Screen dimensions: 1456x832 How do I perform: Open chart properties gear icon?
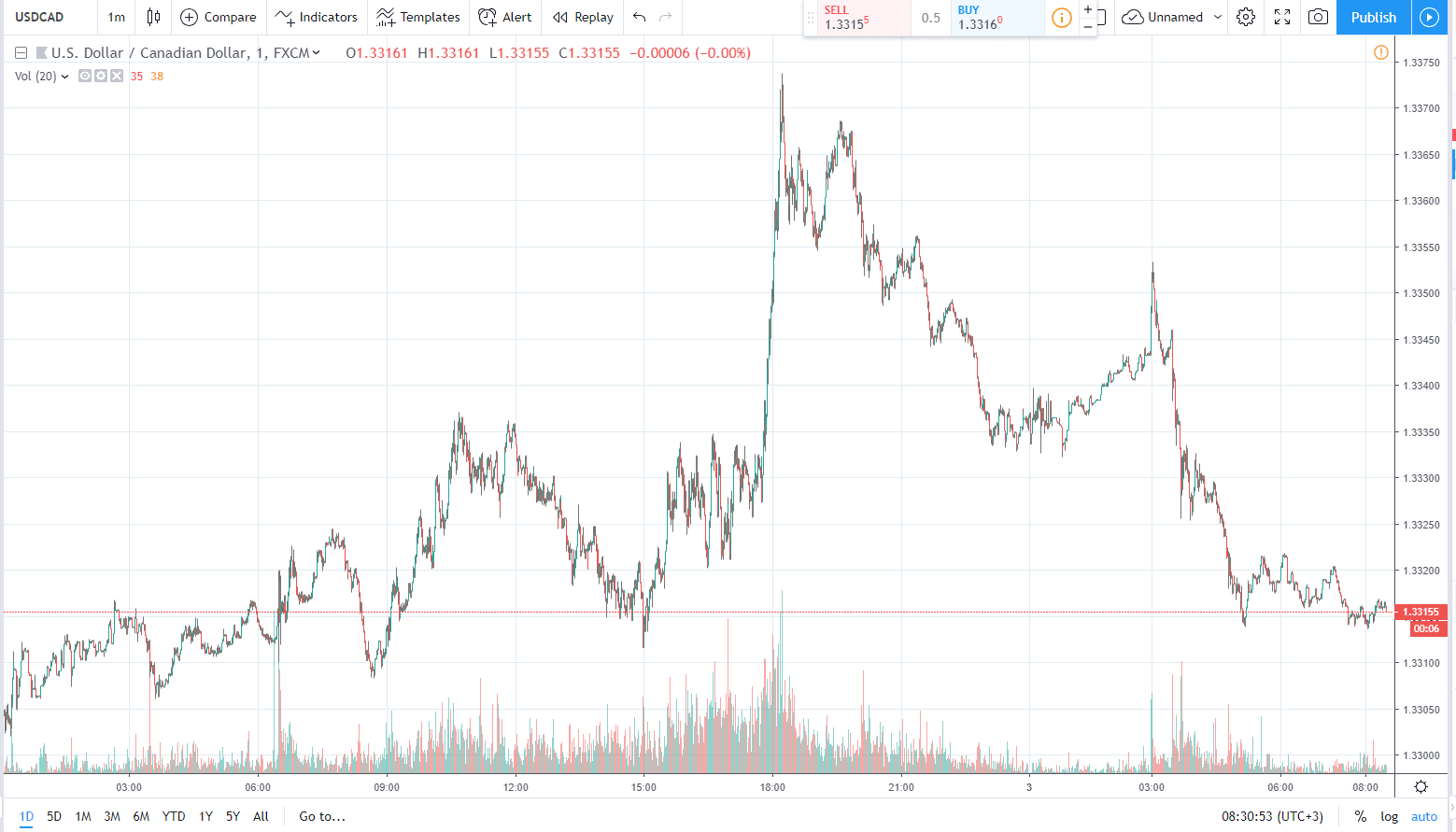[1246, 17]
